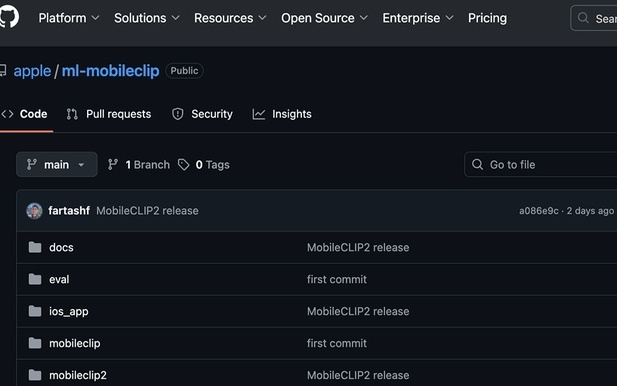The height and width of the screenshot is (386, 617).
Task: Expand the Enterprise menu
Action: 418,18
